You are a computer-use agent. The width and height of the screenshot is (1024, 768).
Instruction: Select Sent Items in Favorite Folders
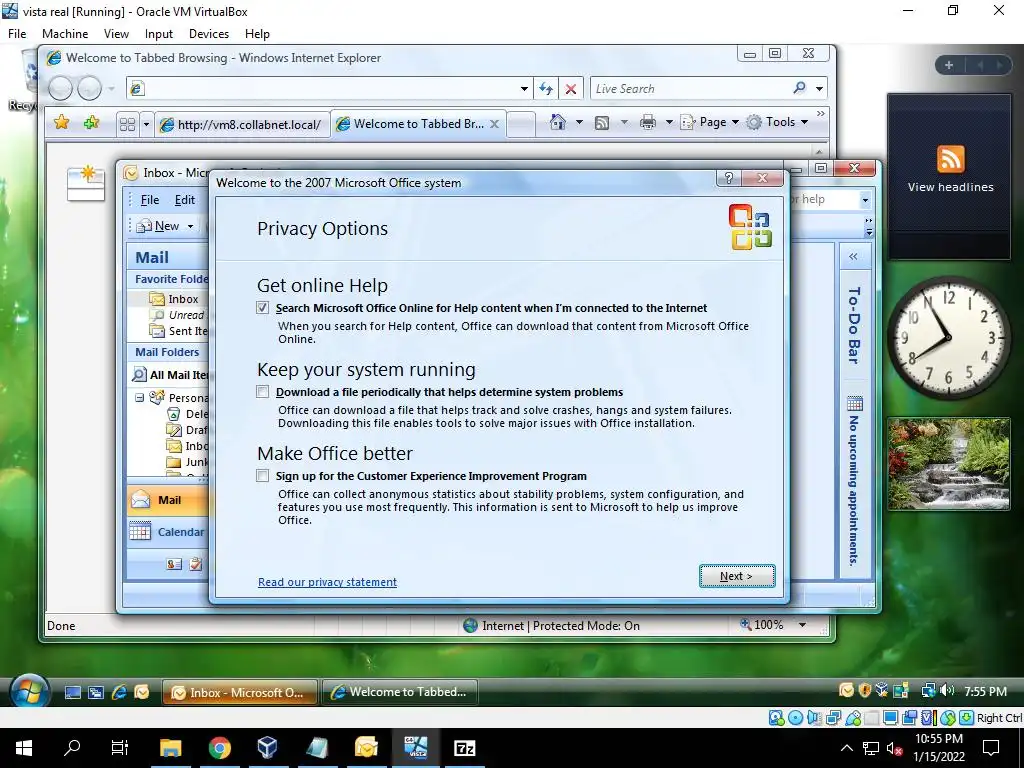[178, 331]
